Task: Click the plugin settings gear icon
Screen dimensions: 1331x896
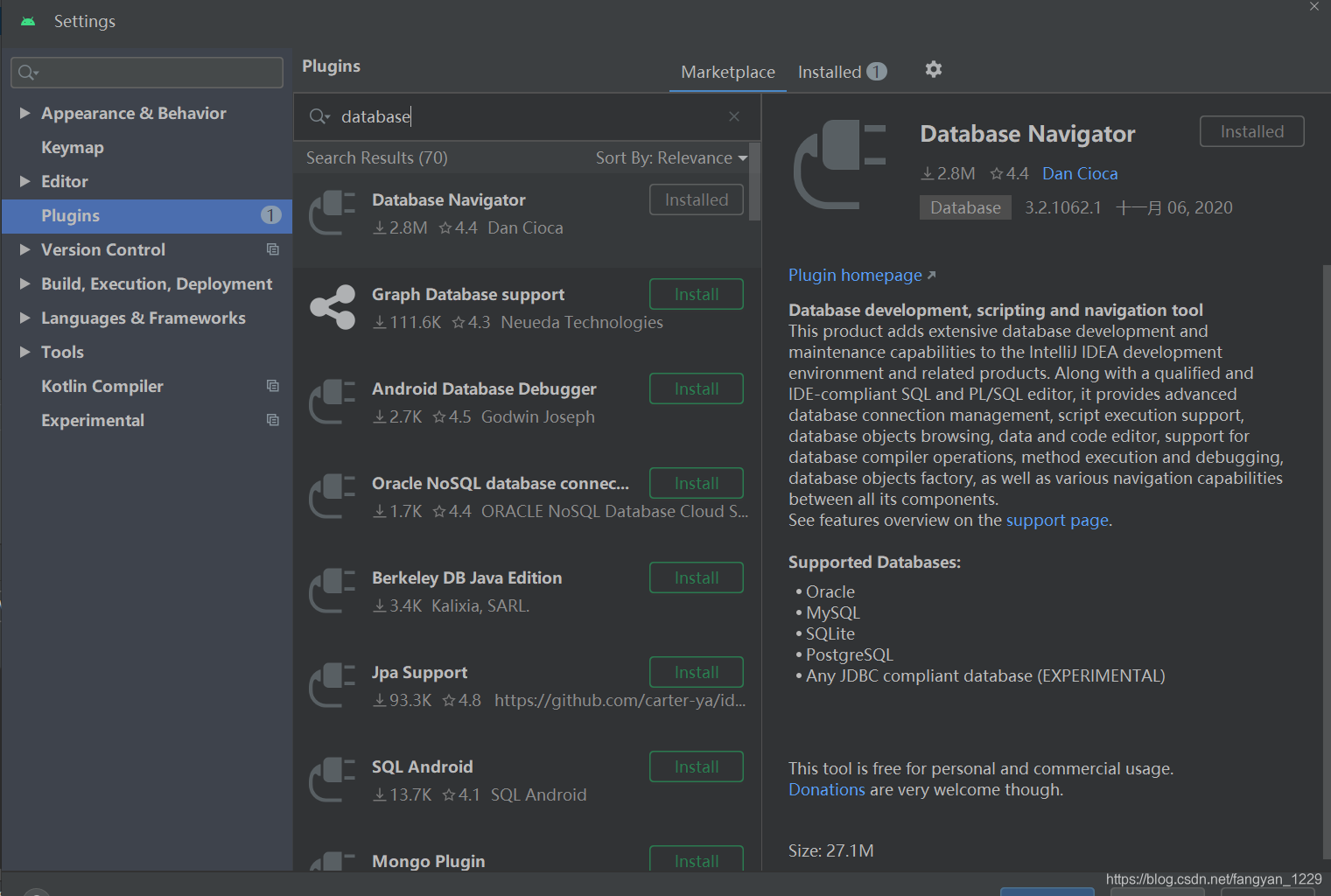Action: point(933,70)
